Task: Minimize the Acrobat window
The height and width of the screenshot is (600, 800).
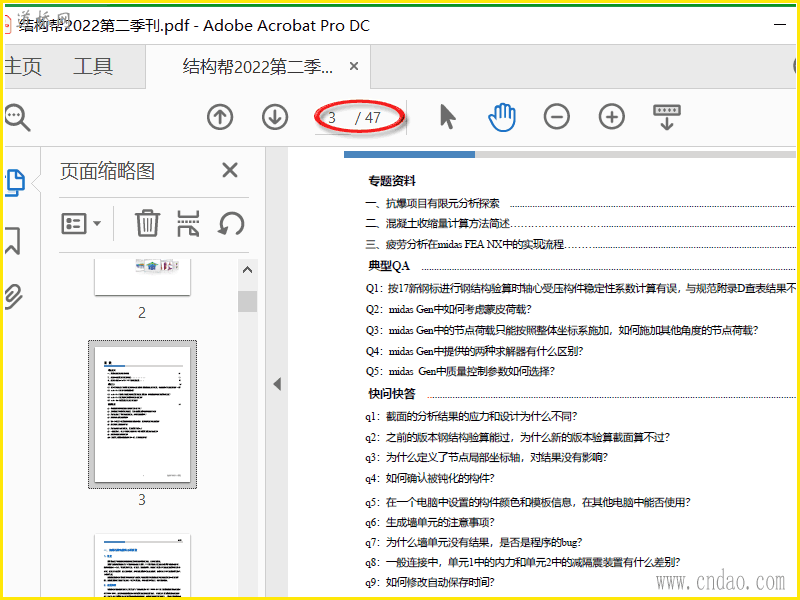Action: coord(780,24)
